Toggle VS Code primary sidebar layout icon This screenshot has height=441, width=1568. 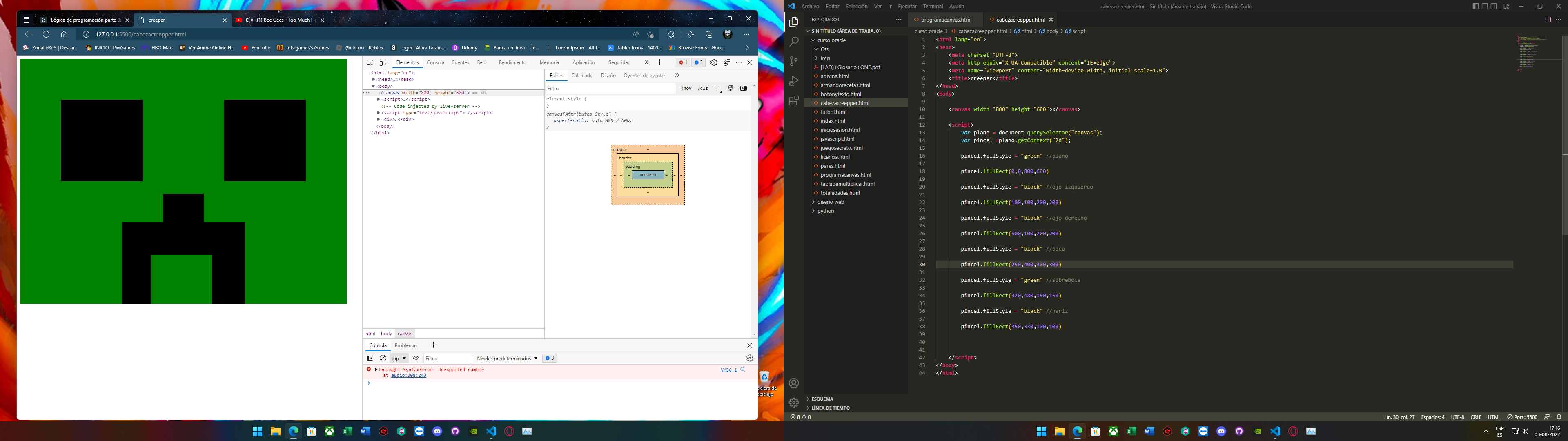click(x=1475, y=6)
